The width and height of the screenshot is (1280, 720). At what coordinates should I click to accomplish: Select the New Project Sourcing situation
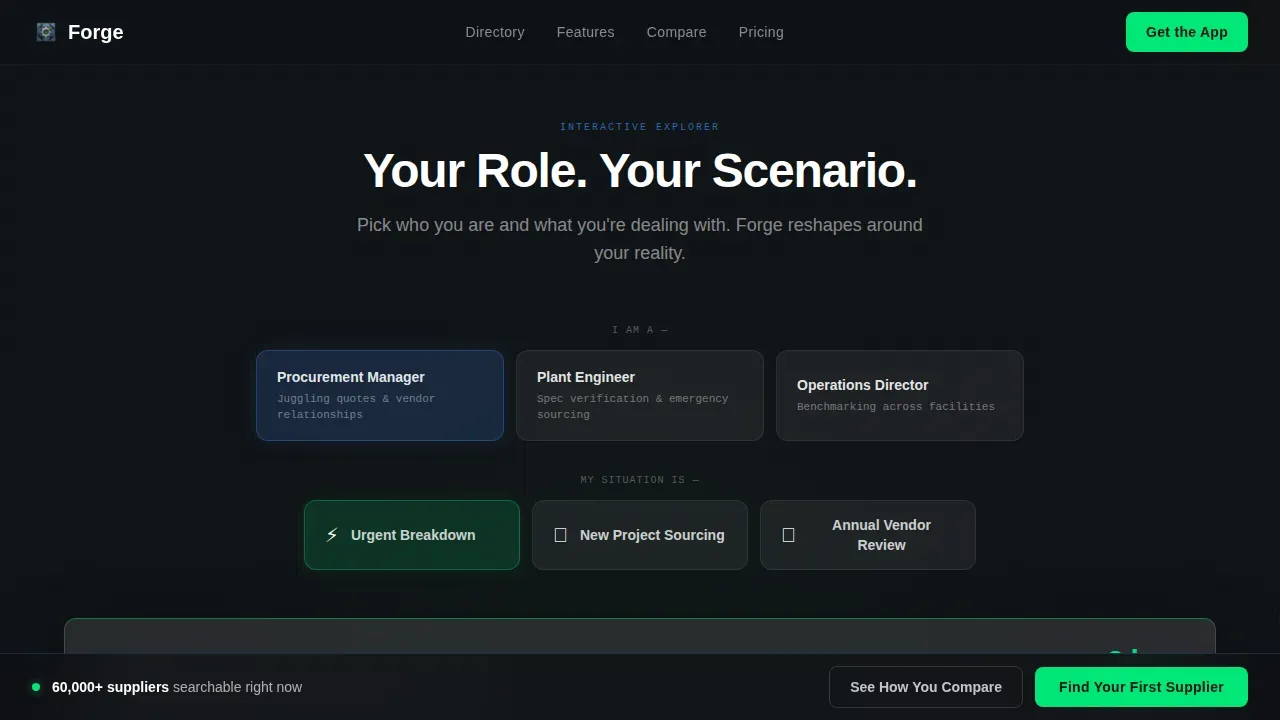coord(640,535)
